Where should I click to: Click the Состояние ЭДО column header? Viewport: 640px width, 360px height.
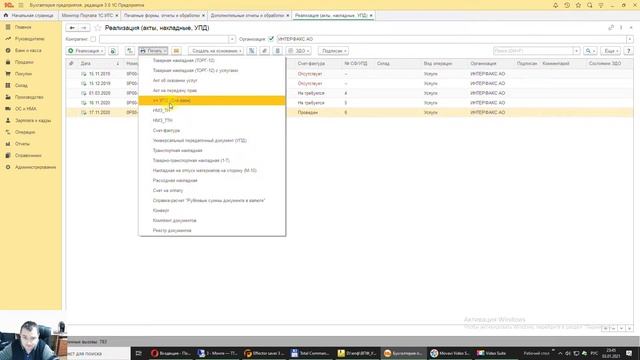604,64
